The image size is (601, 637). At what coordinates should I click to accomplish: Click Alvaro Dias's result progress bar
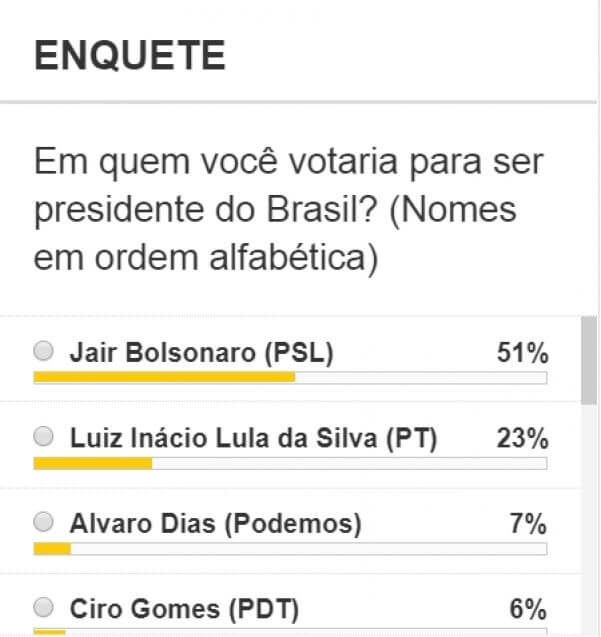pos(291,549)
